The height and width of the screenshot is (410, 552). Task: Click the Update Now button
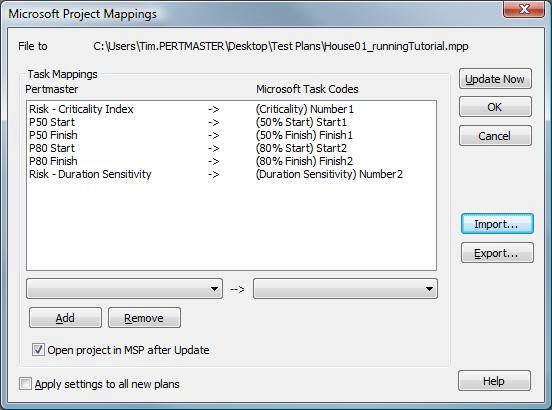pos(495,79)
